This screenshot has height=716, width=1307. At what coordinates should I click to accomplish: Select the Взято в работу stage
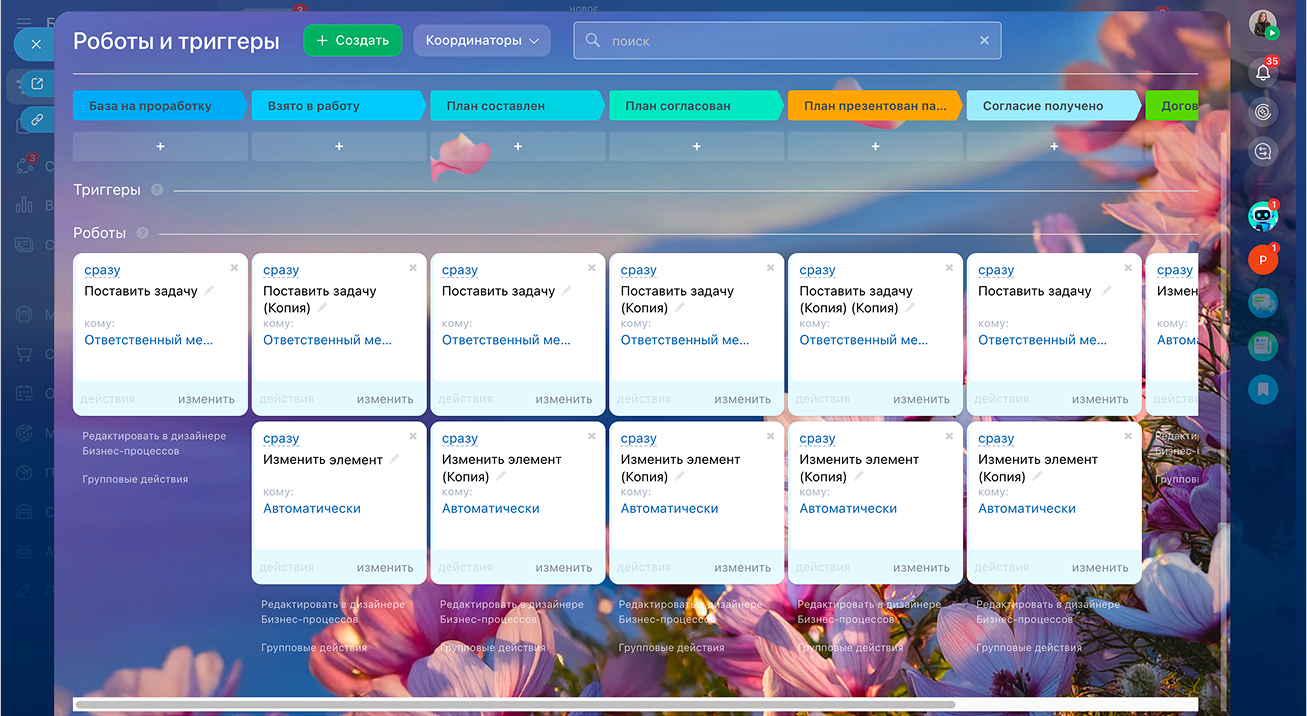339,106
